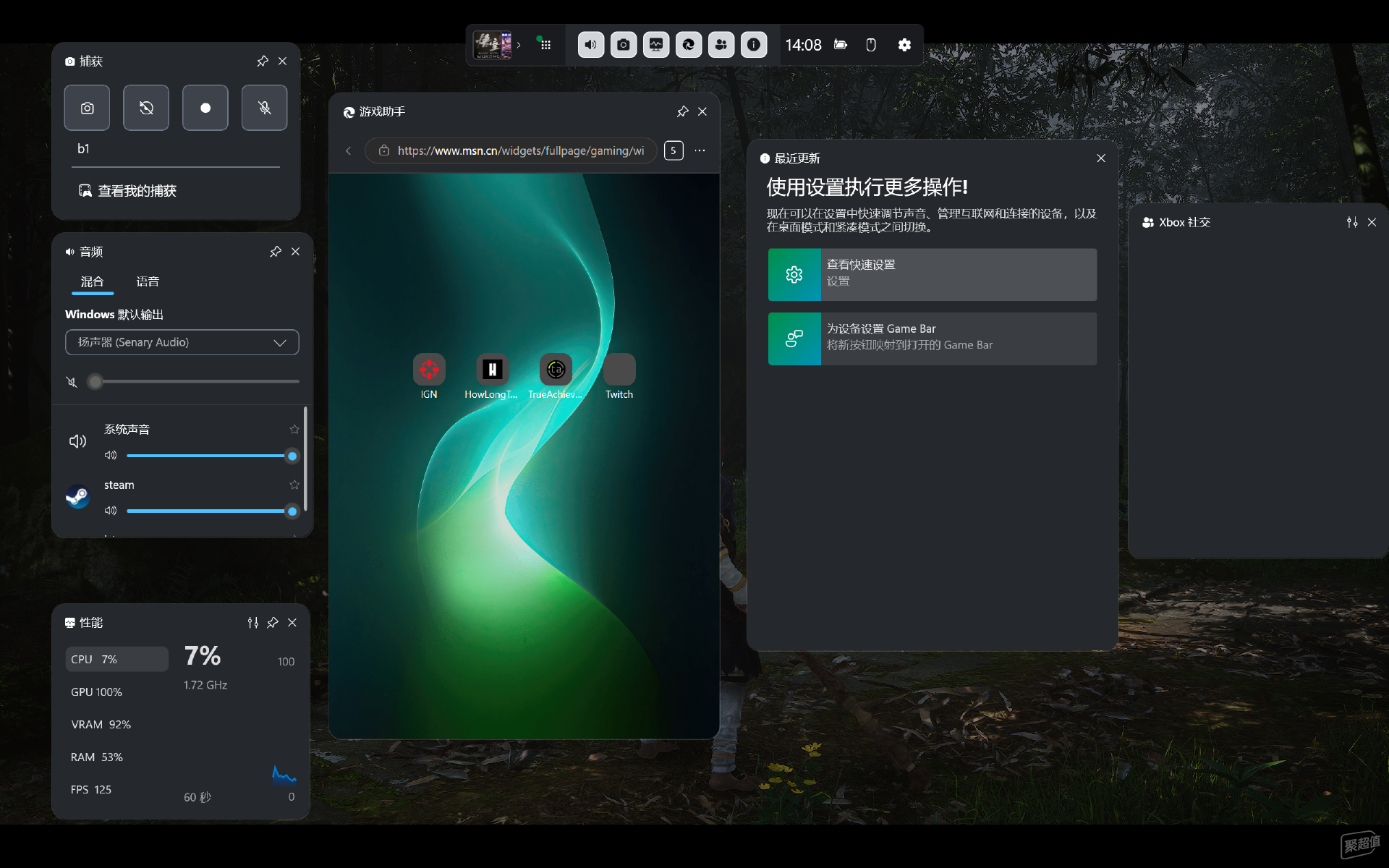Open the Edge game assist widget from Game Bar
Image resolution: width=1389 pixels, height=868 pixels.
point(689,45)
